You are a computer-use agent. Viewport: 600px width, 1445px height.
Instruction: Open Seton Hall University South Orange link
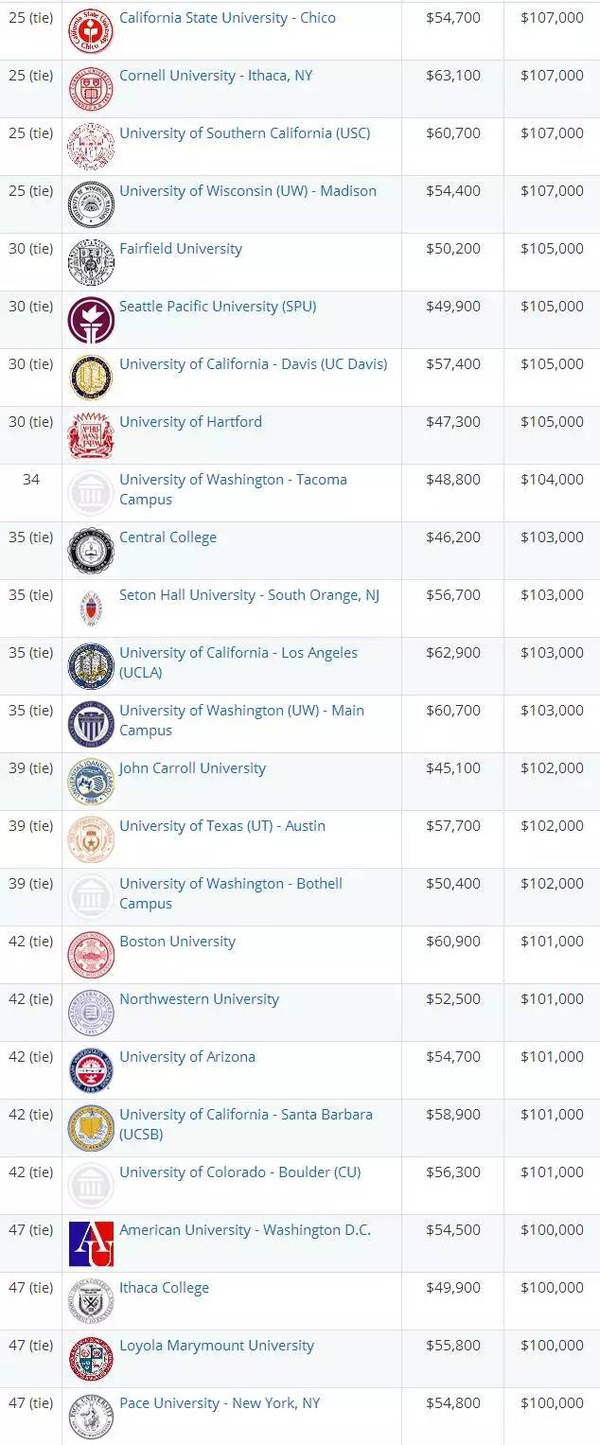tap(249, 595)
